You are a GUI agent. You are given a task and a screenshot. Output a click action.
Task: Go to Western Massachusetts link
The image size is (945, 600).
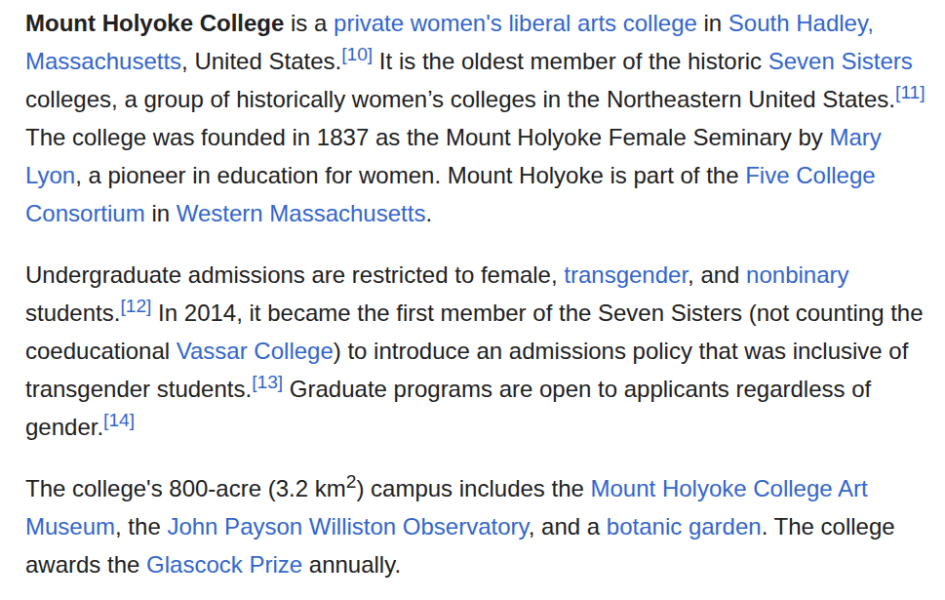(301, 214)
